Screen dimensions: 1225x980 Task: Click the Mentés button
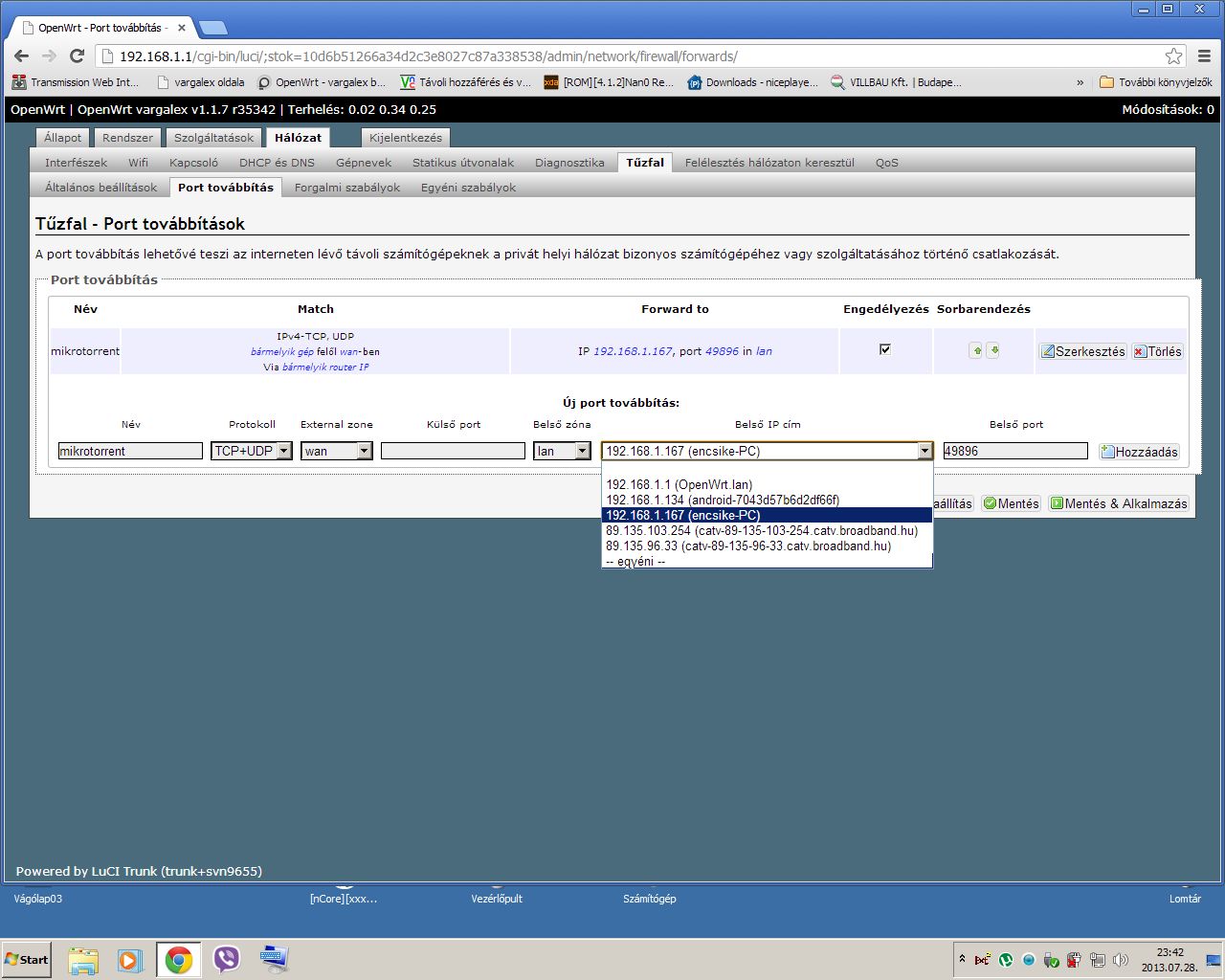tap(1011, 503)
